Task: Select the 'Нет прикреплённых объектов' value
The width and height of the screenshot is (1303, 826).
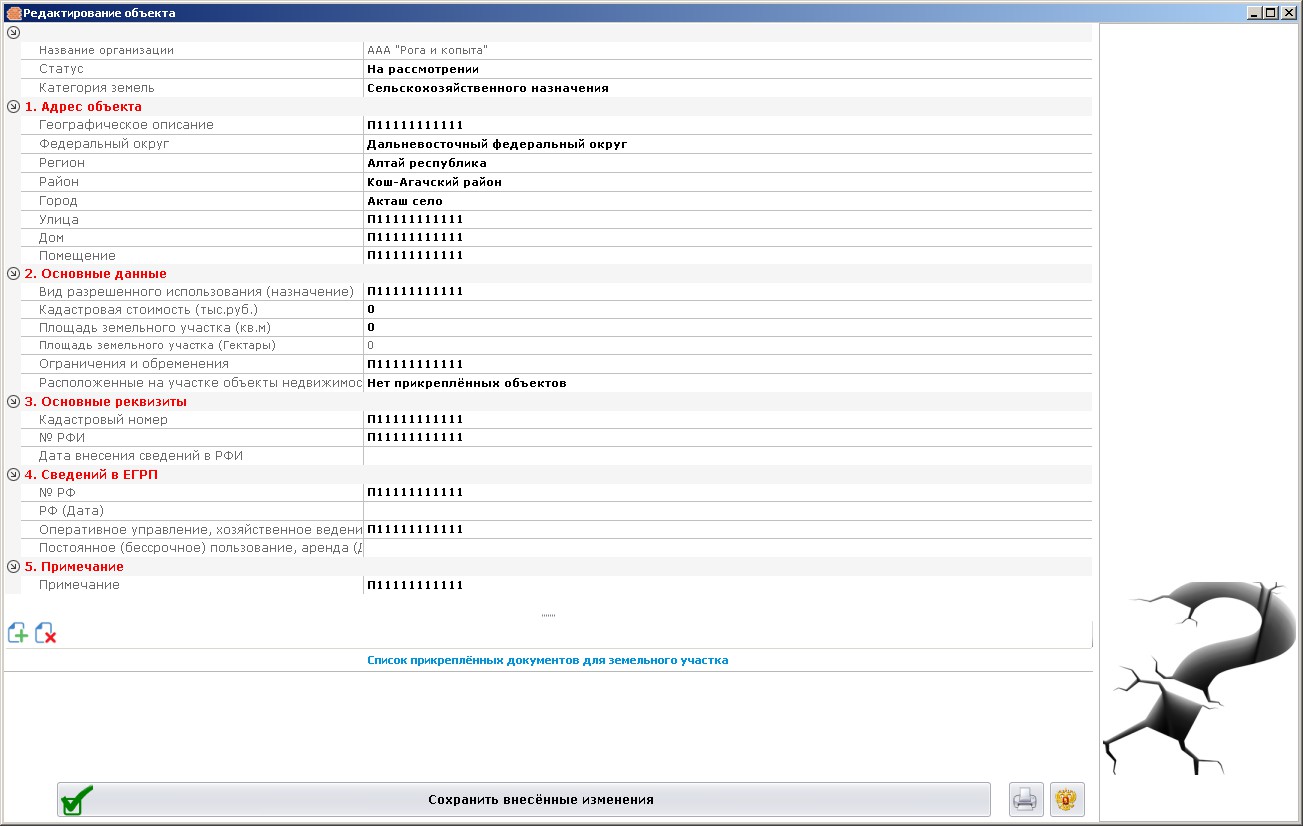Action: coord(728,383)
